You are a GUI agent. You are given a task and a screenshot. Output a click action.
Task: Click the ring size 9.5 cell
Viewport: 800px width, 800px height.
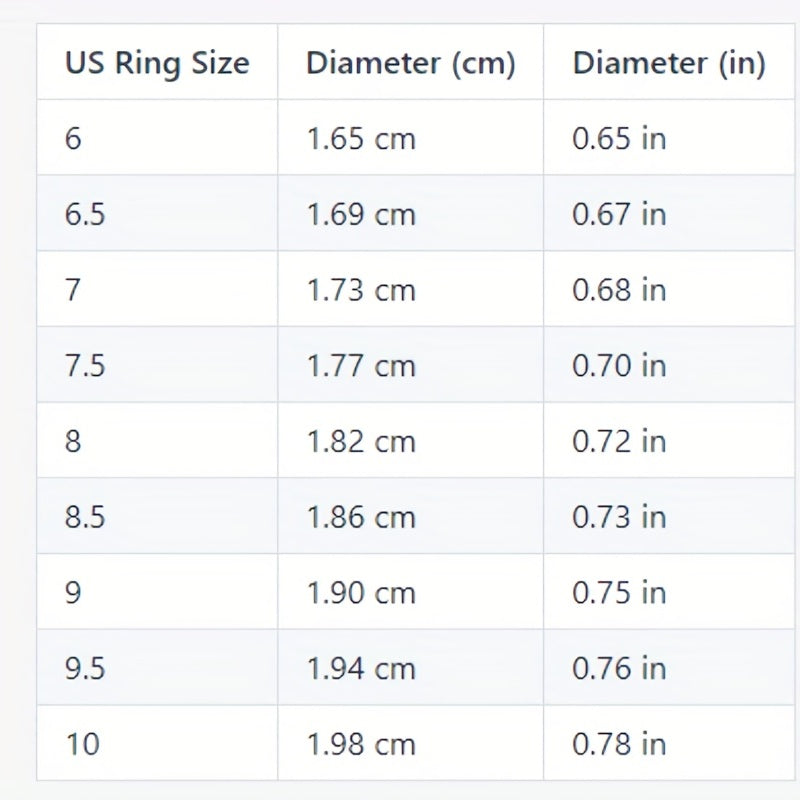pyautogui.click(x=157, y=667)
